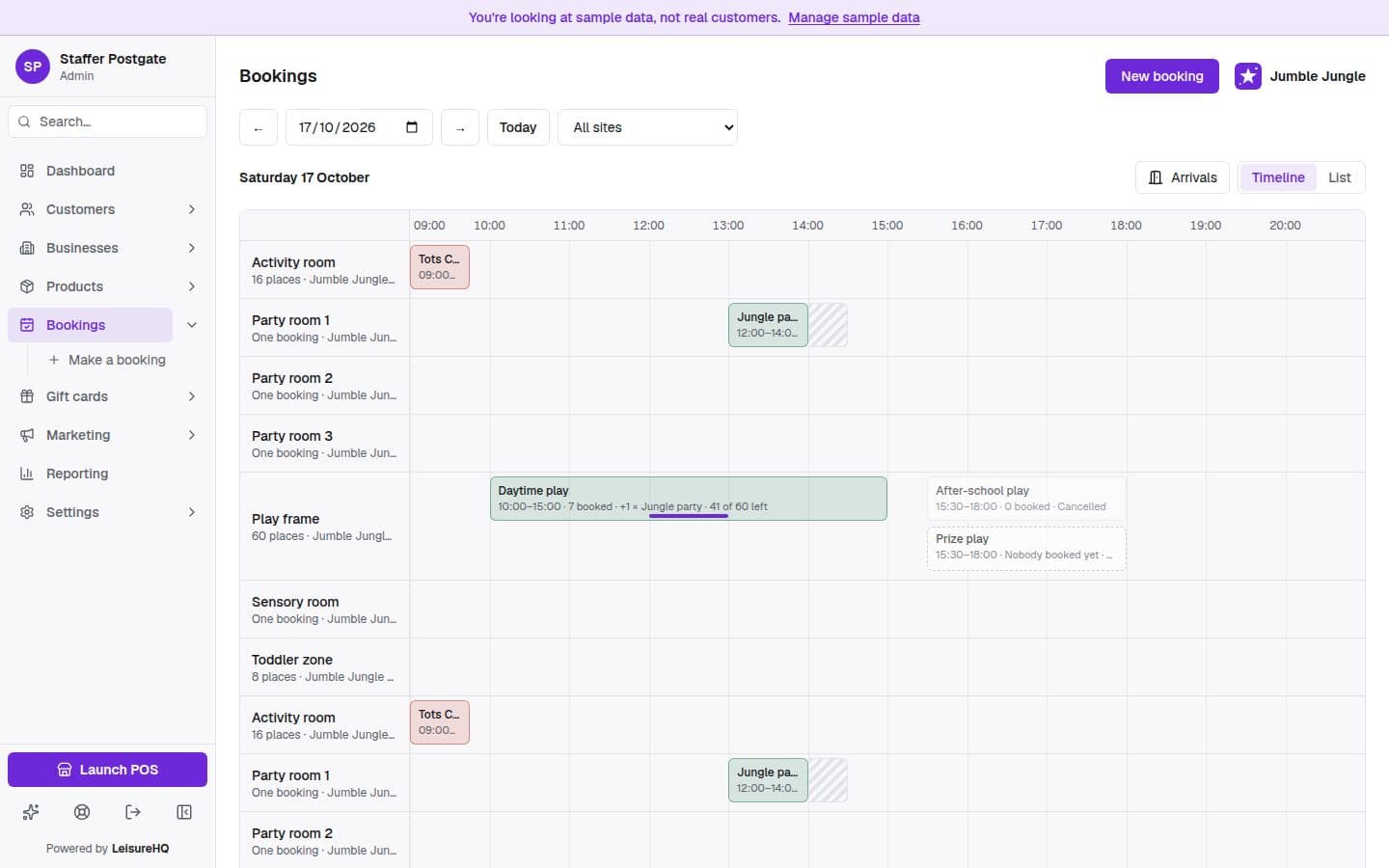Open help via the lifebuoy icon
This screenshot has height=868, width=1389.
pyautogui.click(x=82, y=812)
